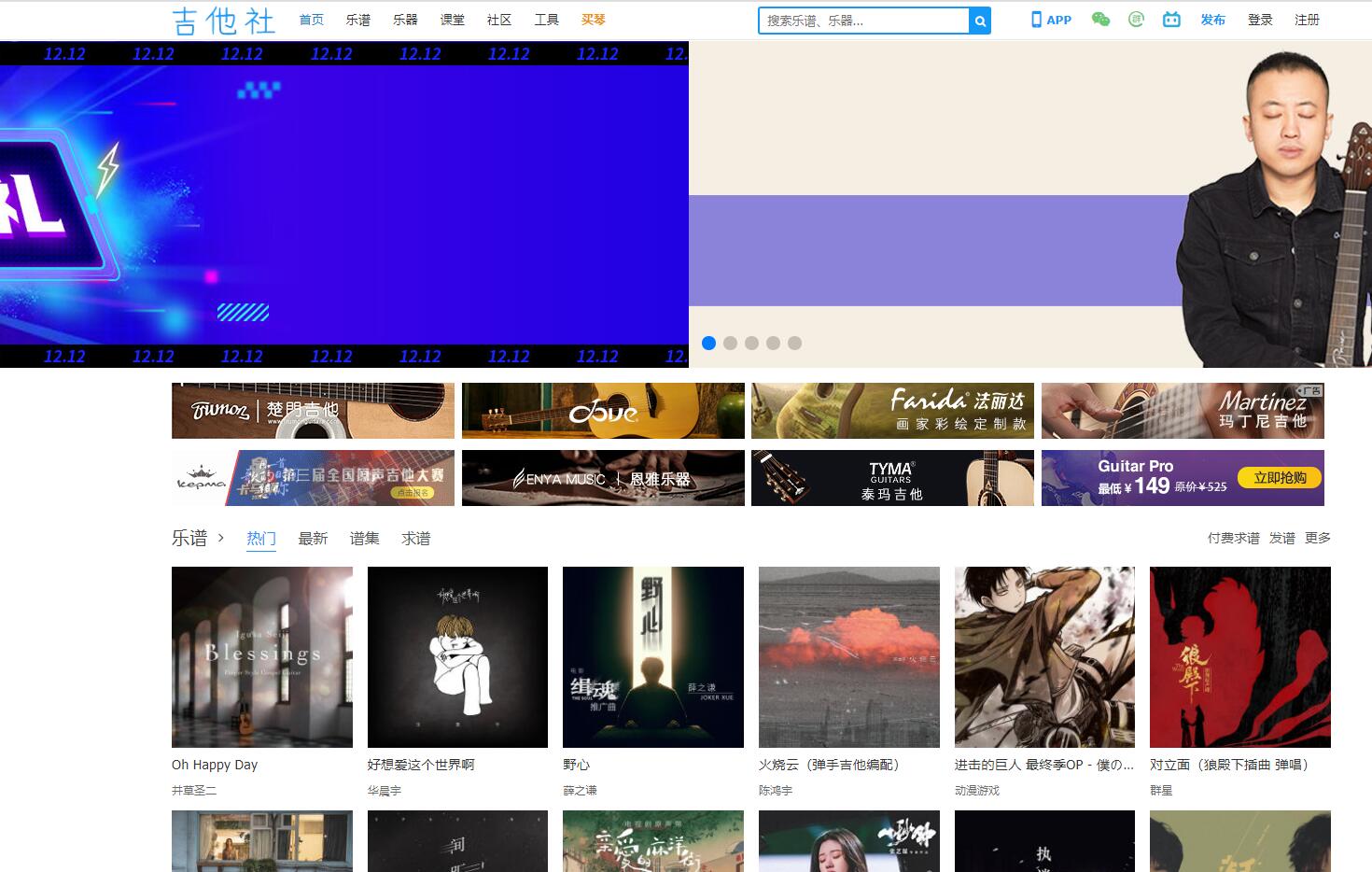This screenshot has width=1372, height=872.
Task: Click the 注册 registration link
Action: coord(1307,19)
